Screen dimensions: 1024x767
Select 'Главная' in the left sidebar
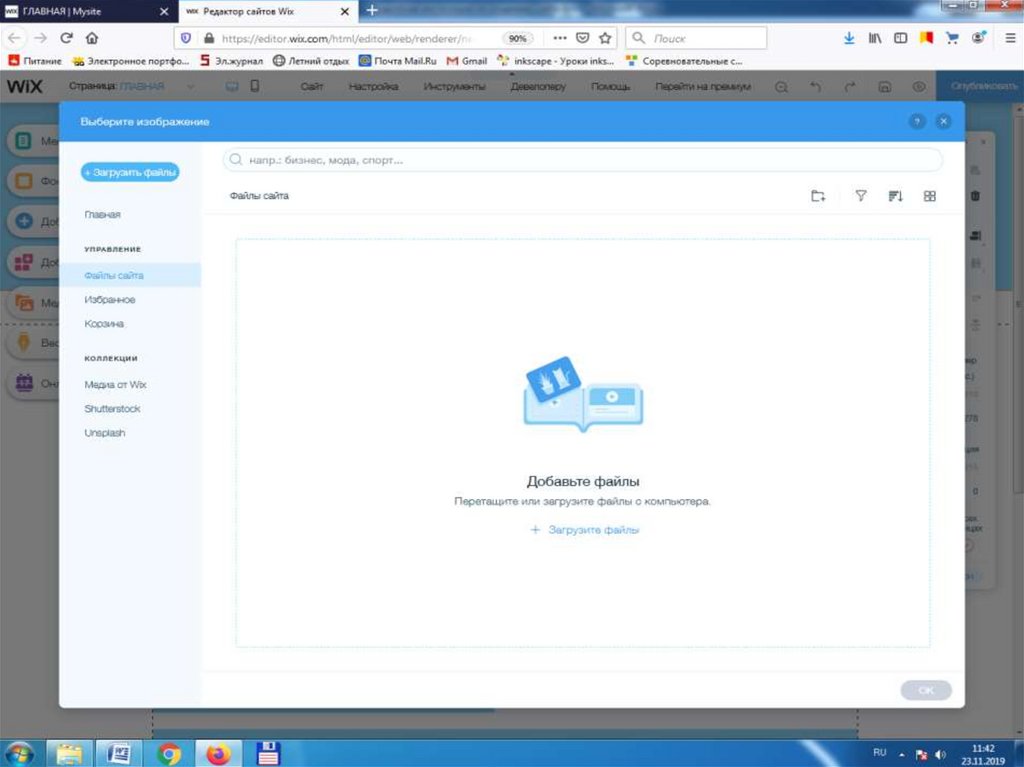tap(103, 215)
